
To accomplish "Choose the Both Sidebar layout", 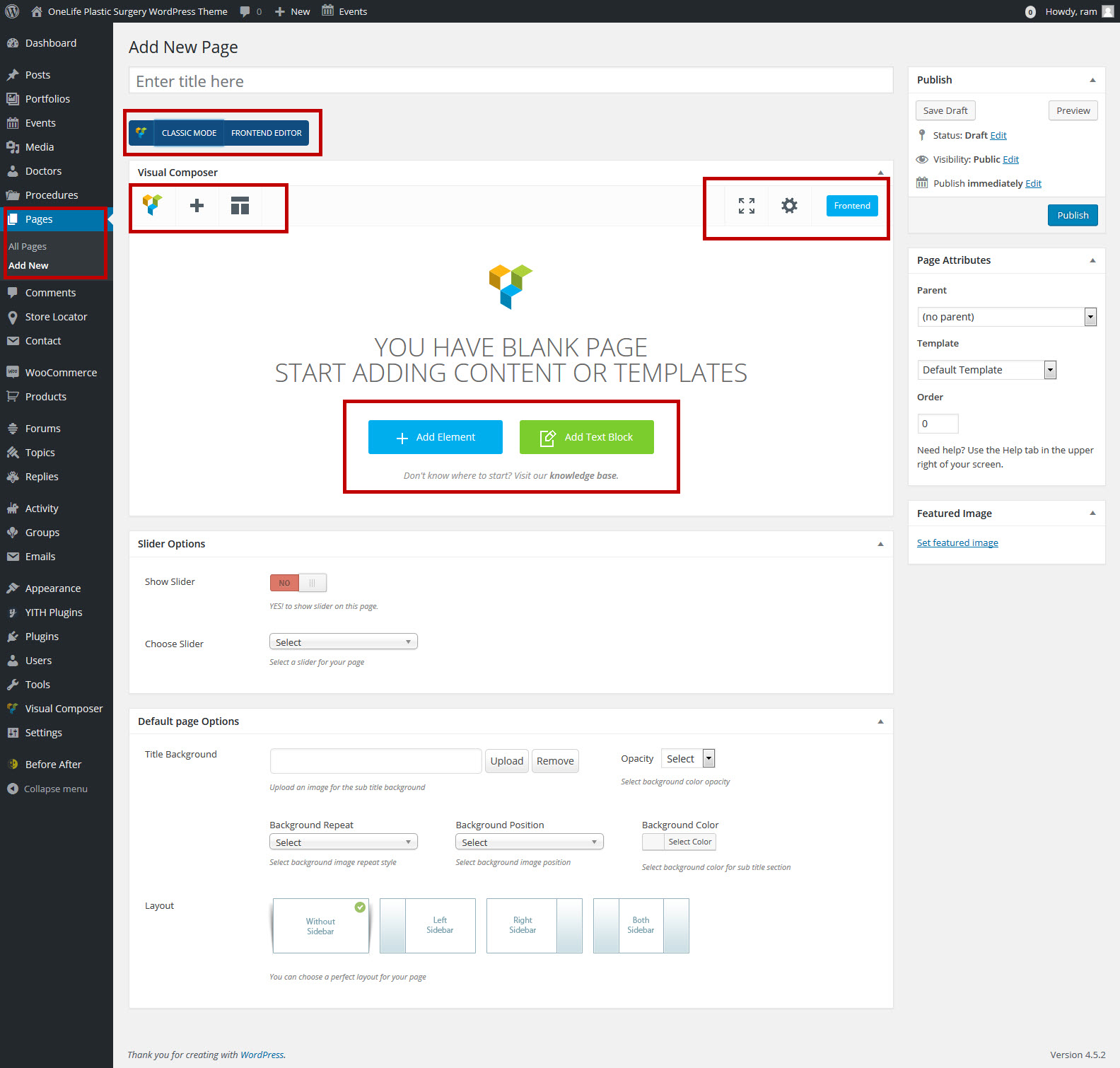I will point(641,925).
